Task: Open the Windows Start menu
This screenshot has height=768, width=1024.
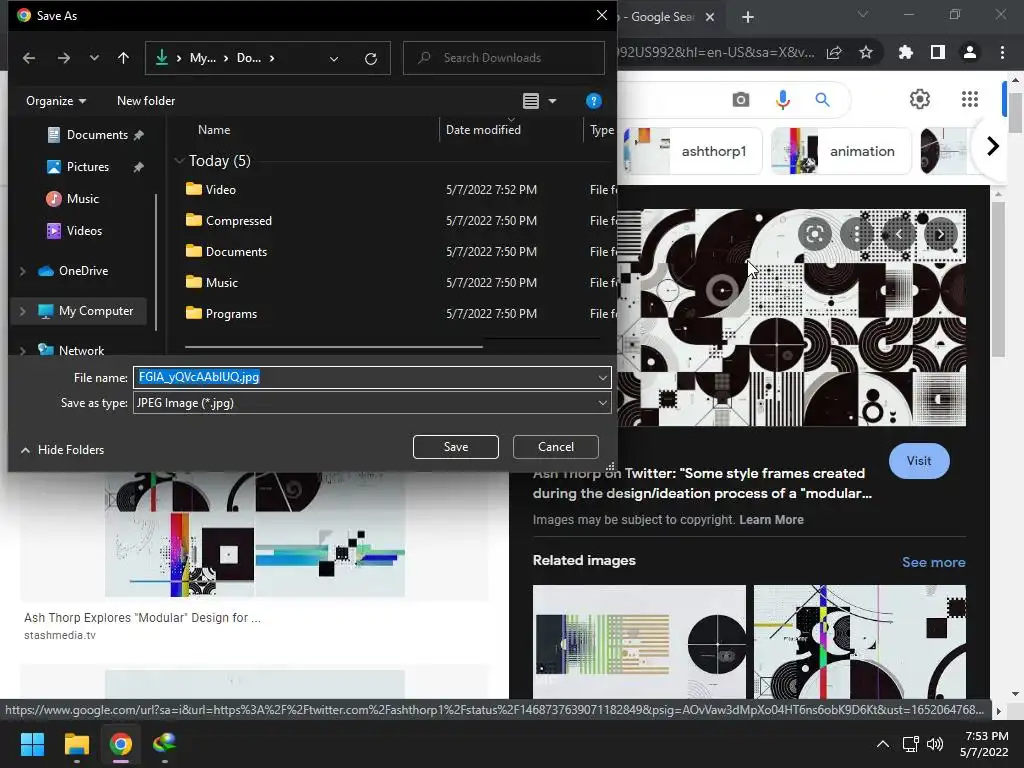Action: point(32,744)
